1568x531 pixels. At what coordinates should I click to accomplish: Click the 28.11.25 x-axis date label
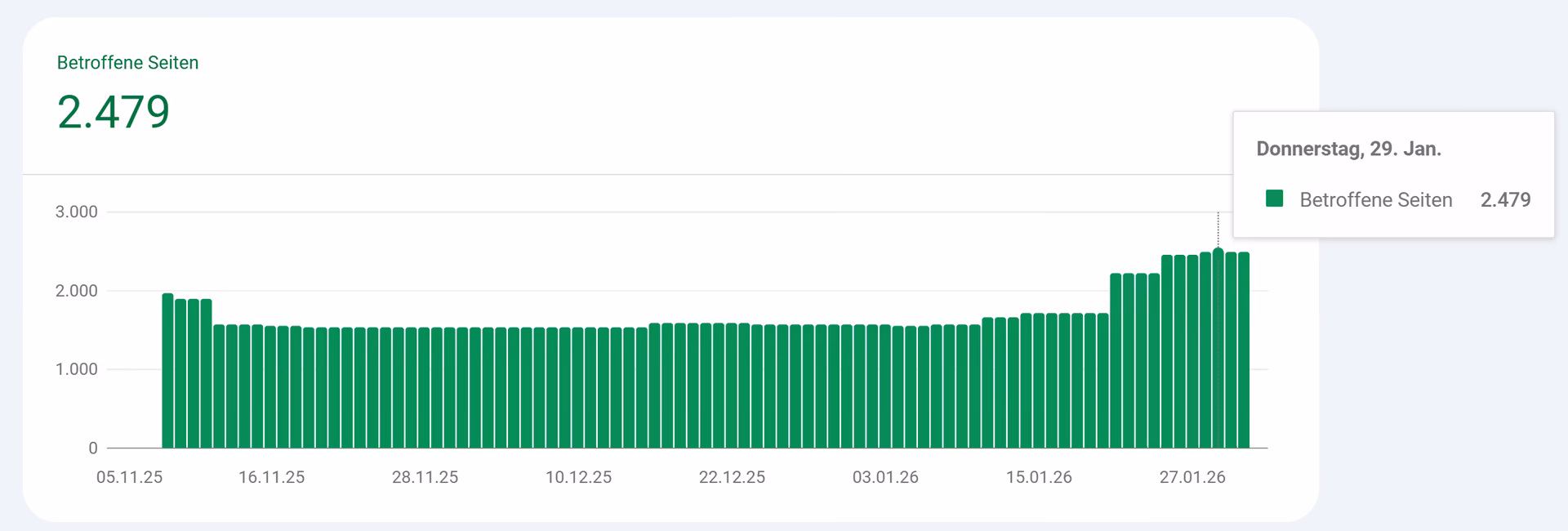(x=425, y=477)
